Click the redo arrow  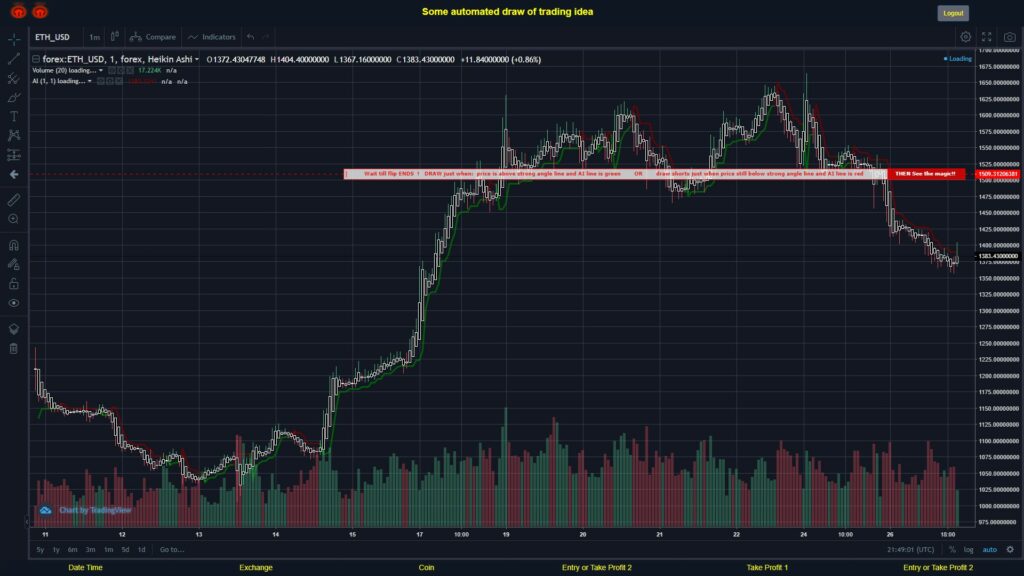coord(265,37)
